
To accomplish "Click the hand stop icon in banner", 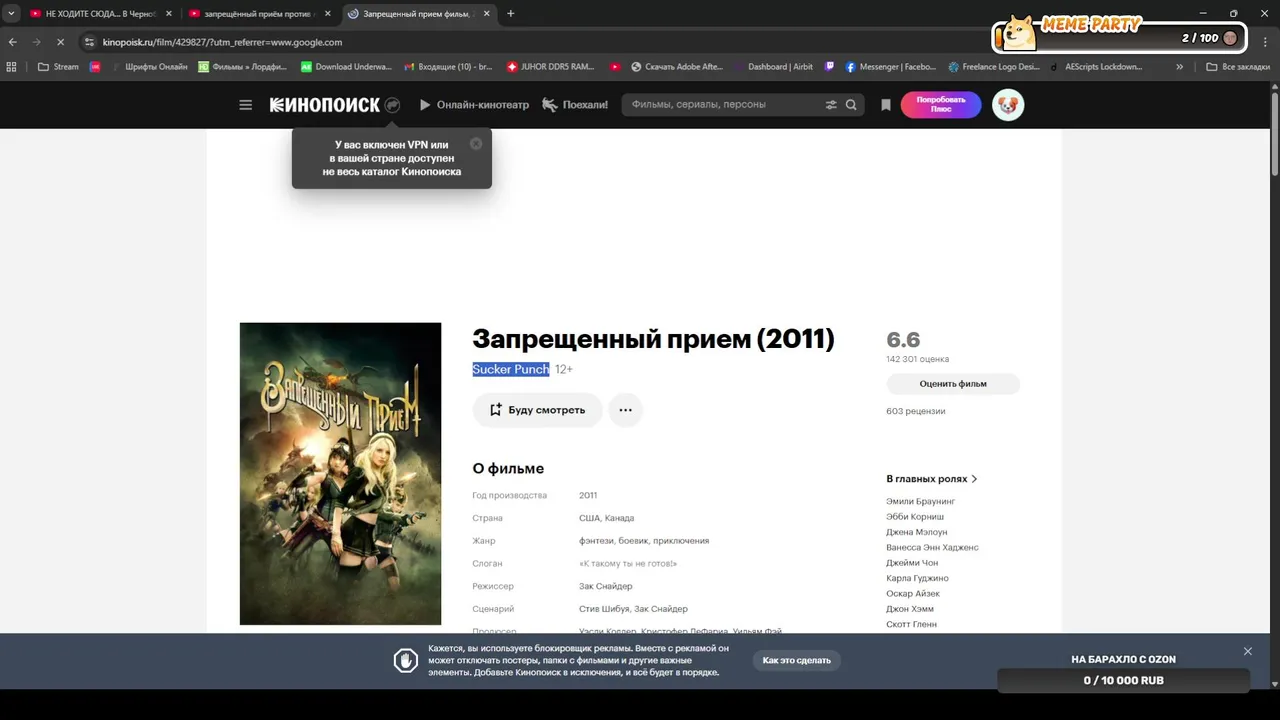I will pos(405,660).
